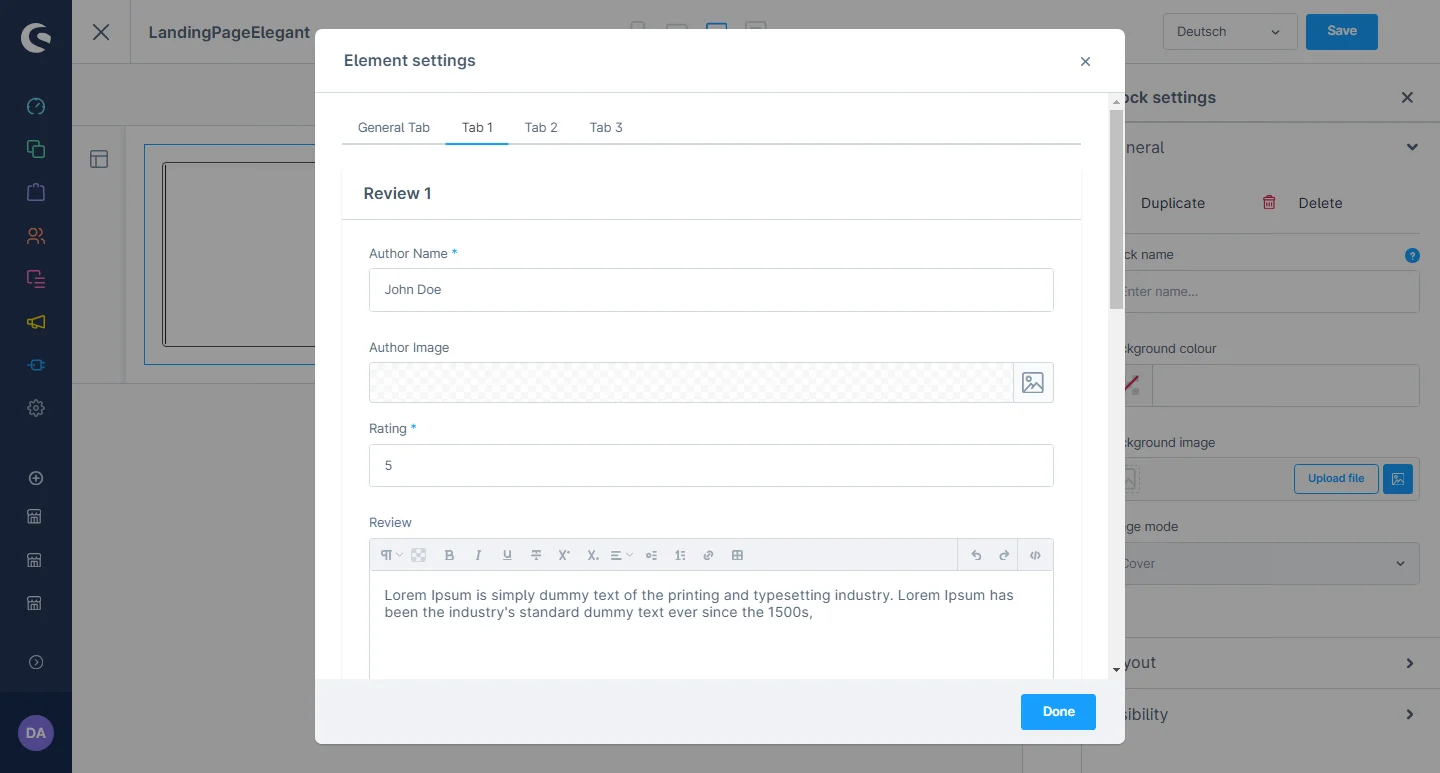Image resolution: width=1440 pixels, height=773 pixels.
Task: Toggle bold formatting in Review editor
Action: pyautogui.click(x=449, y=555)
